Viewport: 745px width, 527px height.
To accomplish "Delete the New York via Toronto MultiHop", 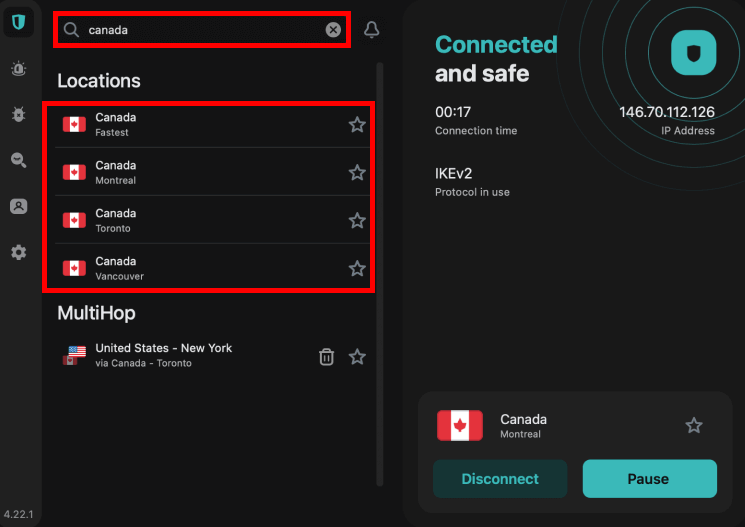I will pyautogui.click(x=326, y=356).
